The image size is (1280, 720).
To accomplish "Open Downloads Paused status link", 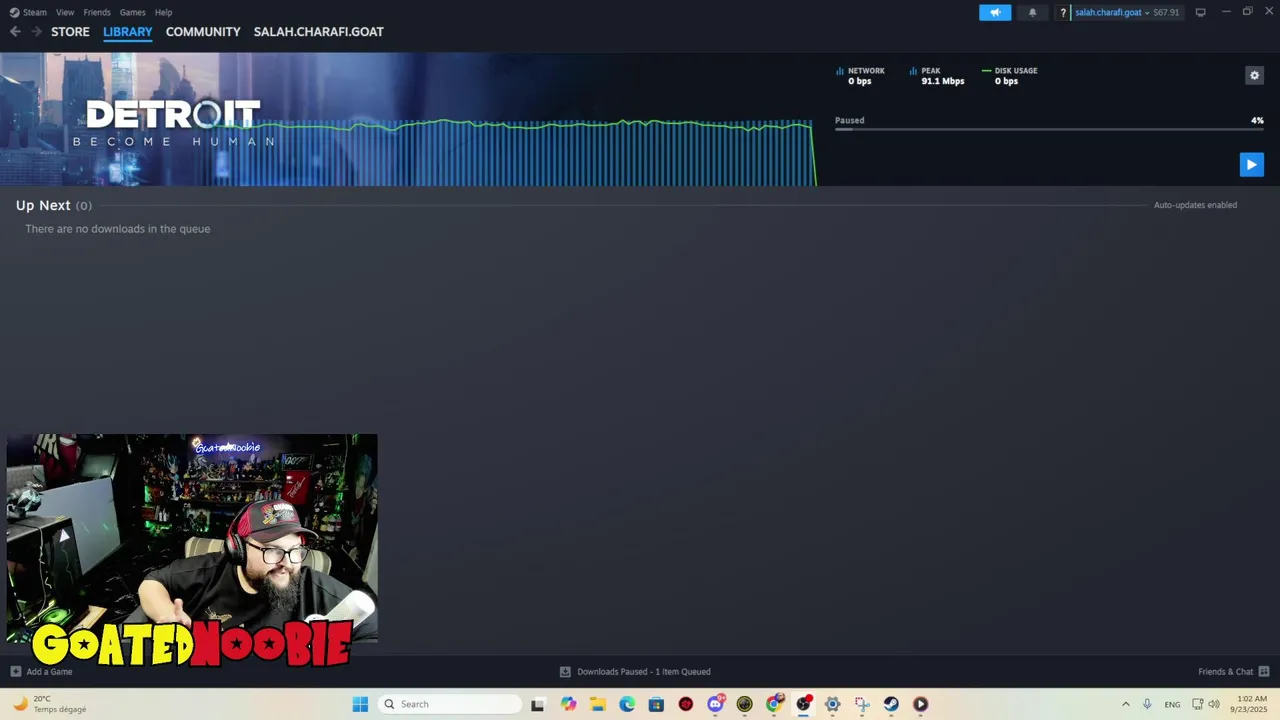I will tap(644, 672).
